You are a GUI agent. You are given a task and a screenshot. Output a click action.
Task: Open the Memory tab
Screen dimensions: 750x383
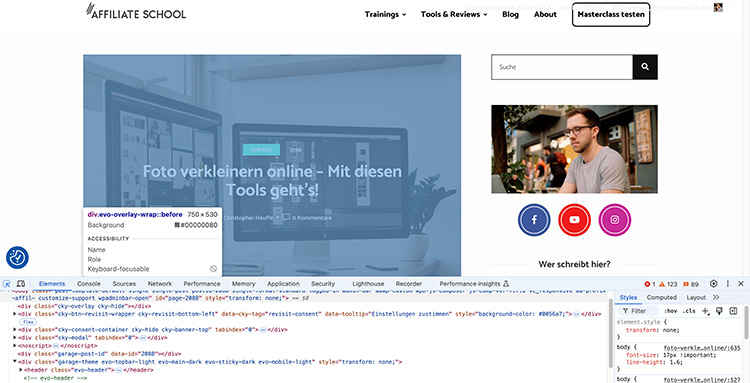pos(243,284)
